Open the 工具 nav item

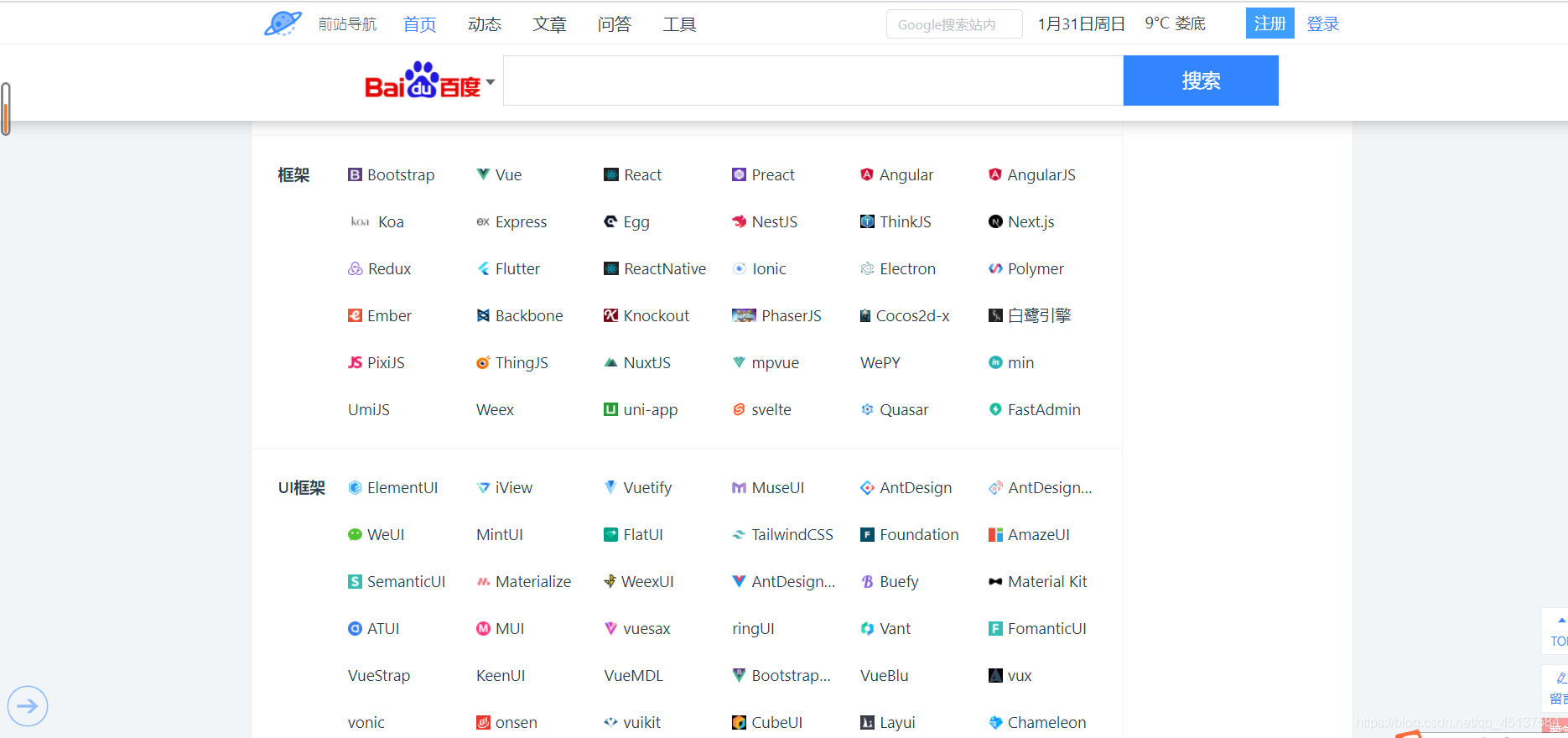pyautogui.click(x=679, y=24)
